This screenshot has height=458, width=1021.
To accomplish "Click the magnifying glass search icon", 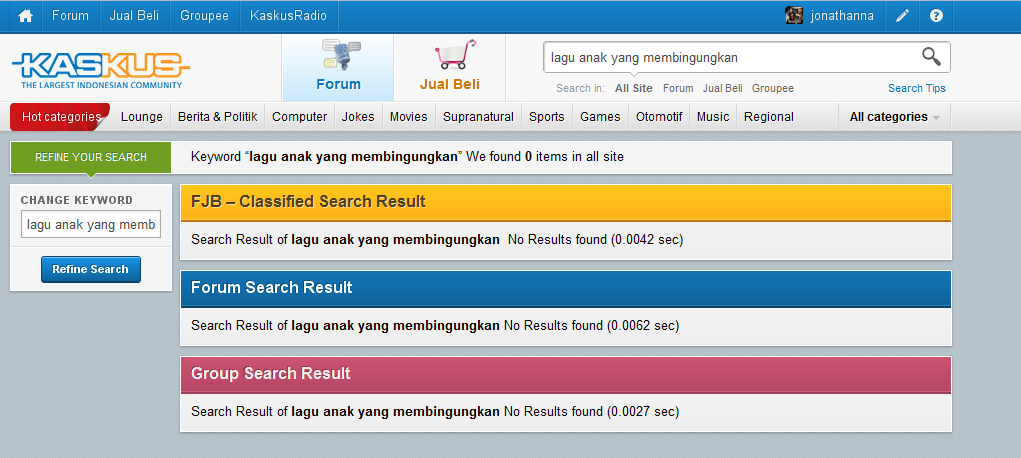I will coord(931,57).
